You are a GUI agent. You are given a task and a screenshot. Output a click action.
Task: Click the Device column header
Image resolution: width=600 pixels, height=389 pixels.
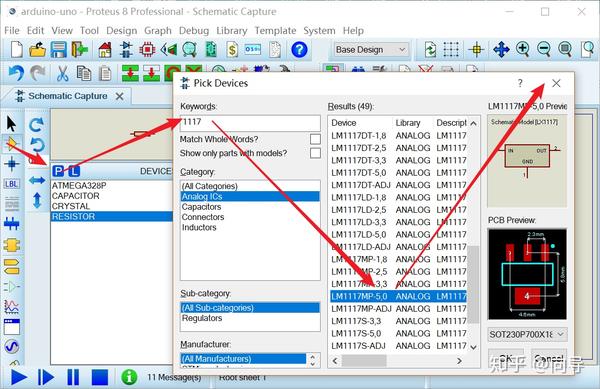tap(360, 123)
